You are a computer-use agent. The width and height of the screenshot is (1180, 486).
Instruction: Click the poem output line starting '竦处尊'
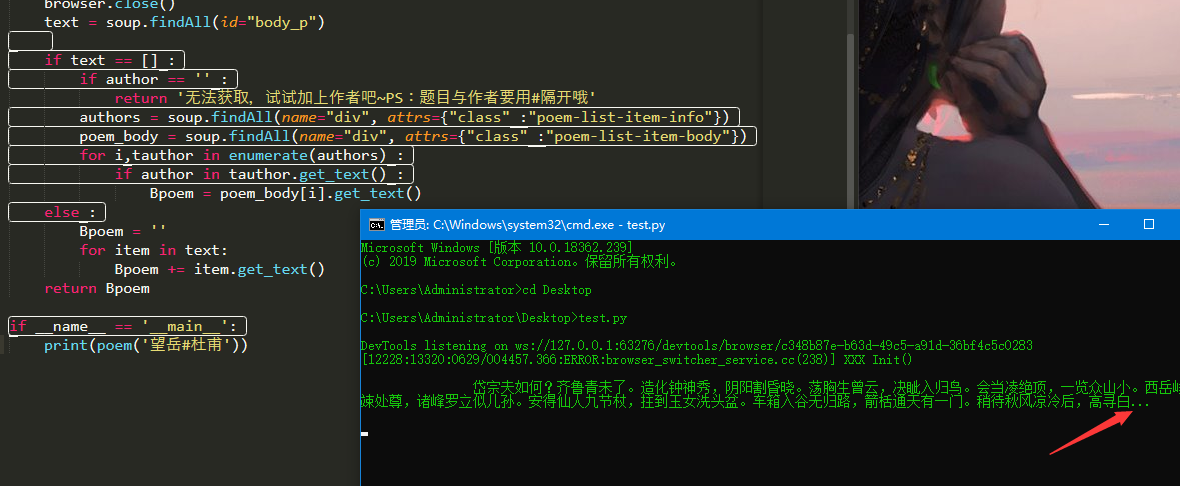(x=756, y=402)
